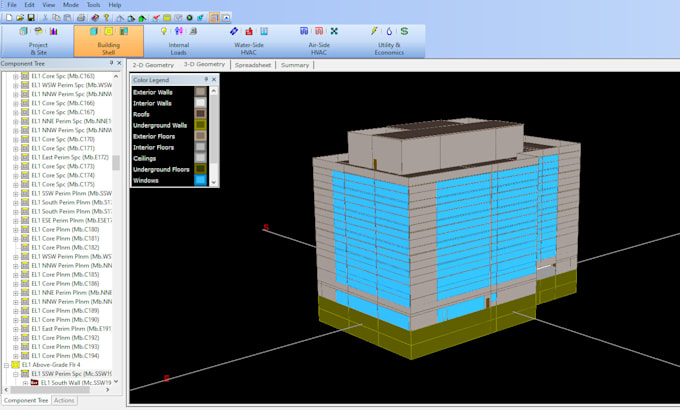Image resolution: width=680 pixels, height=410 pixels.
Task: Click first icon above Project & Site
Action: click(24, 31)
